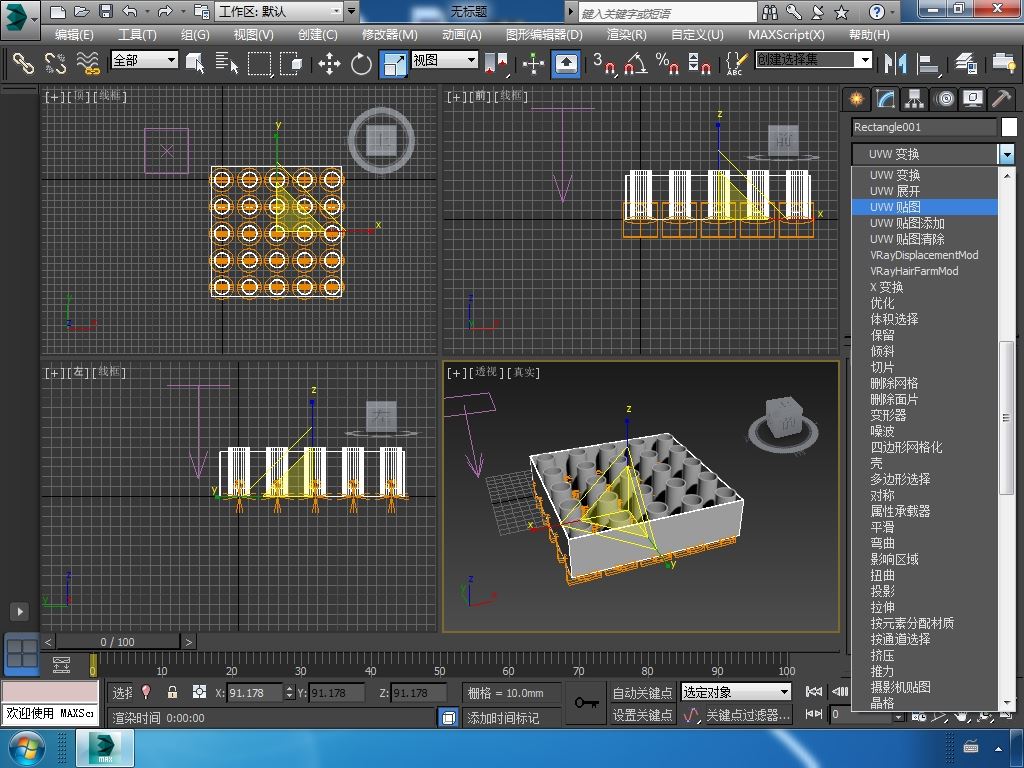
Task: Click the Select Object arrow tool
Action: 196,63
